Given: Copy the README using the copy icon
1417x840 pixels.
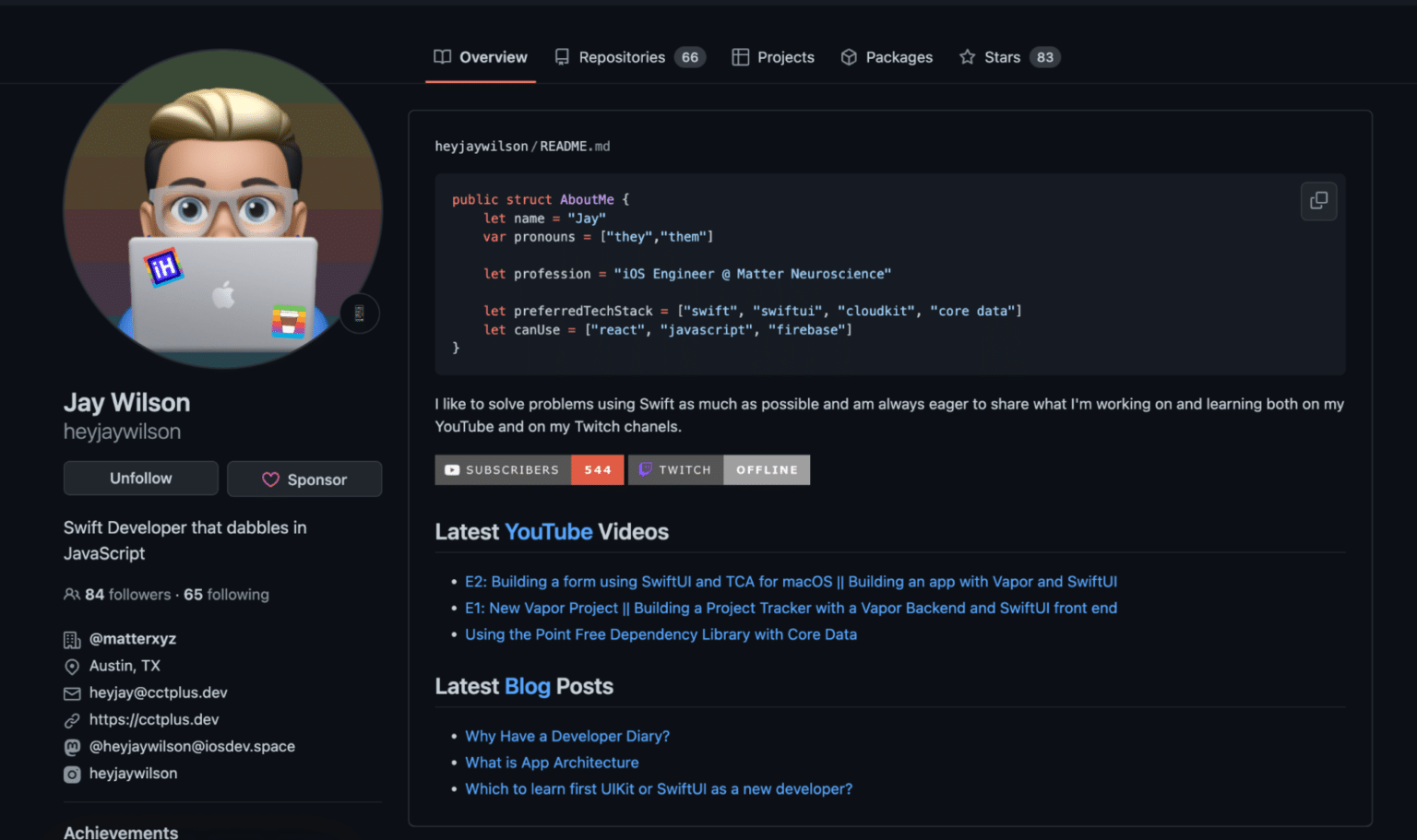Looking at the screenshot, I should pyautogui.click(x=1318, y=201).
